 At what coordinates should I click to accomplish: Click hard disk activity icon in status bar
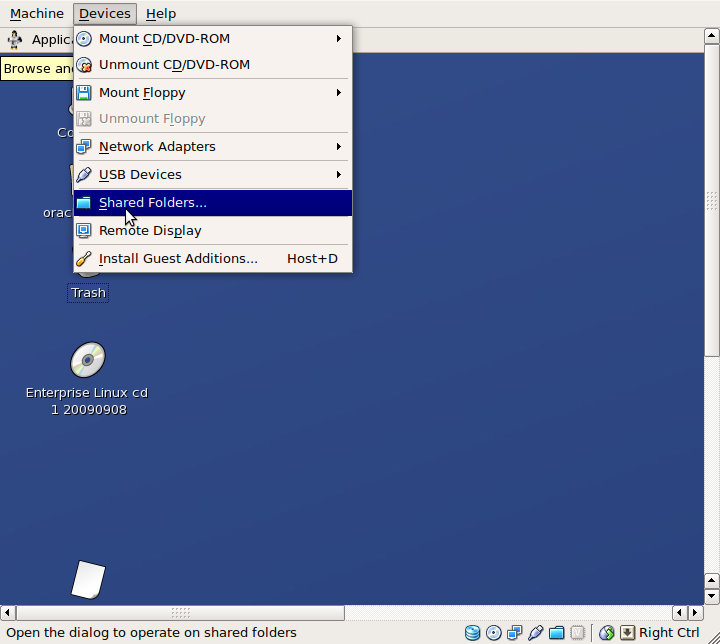(x=472, y=633)
